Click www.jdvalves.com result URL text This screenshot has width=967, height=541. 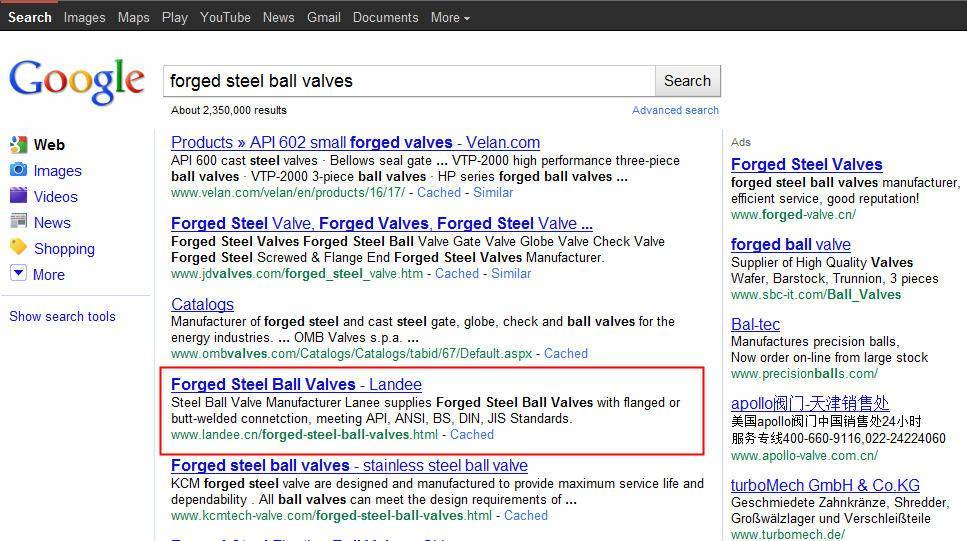pos(297,273)
